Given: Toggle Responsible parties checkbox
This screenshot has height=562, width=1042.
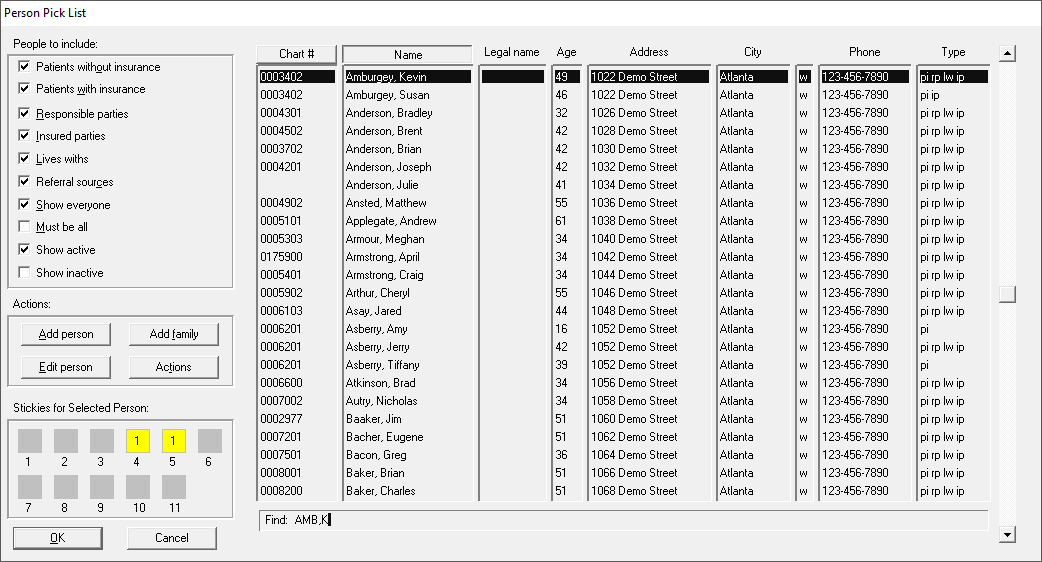Looking at the screenshot, I should coord(24,114).
